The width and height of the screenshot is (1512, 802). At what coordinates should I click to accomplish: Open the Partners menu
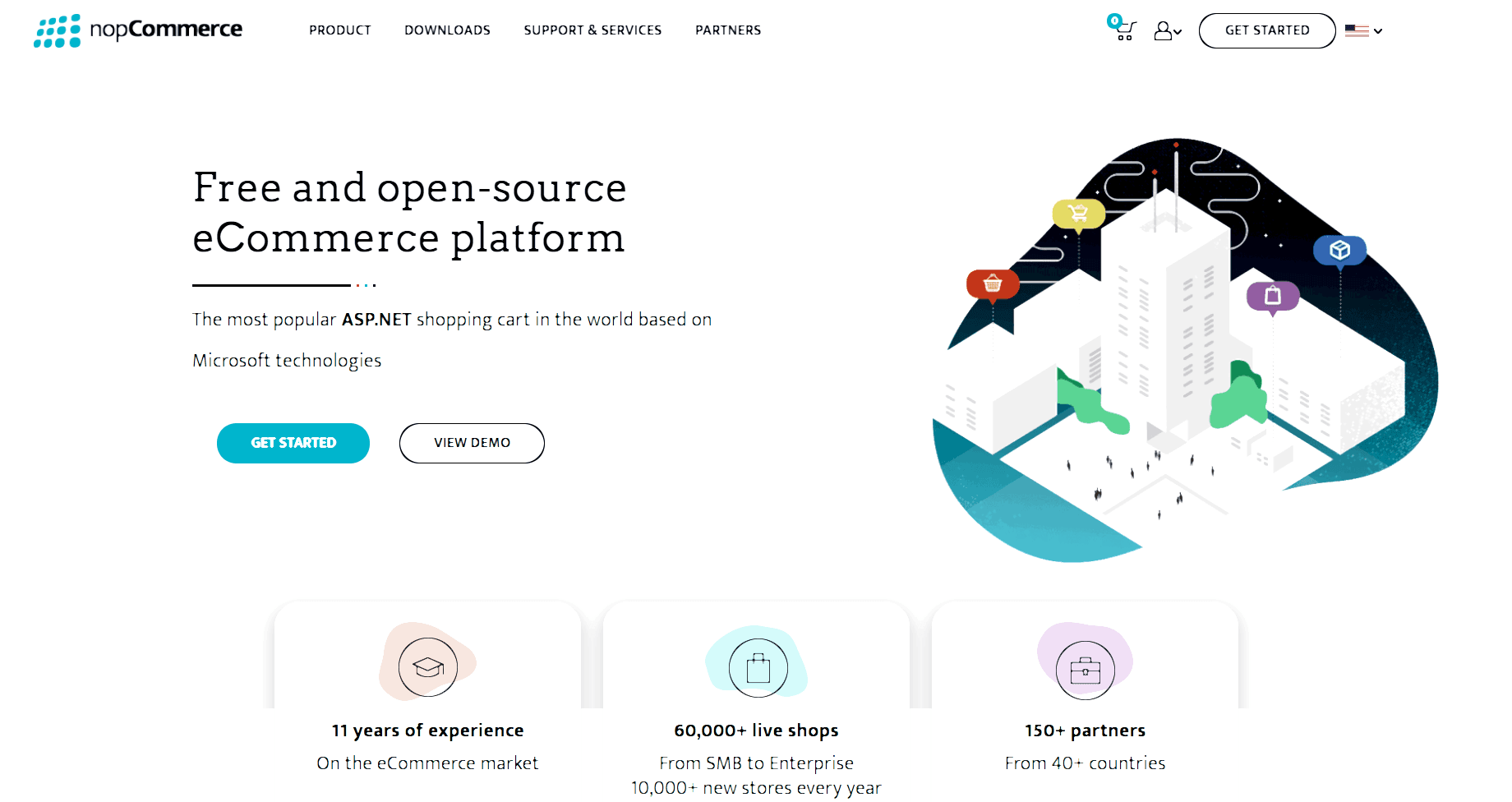coord(728,30)
